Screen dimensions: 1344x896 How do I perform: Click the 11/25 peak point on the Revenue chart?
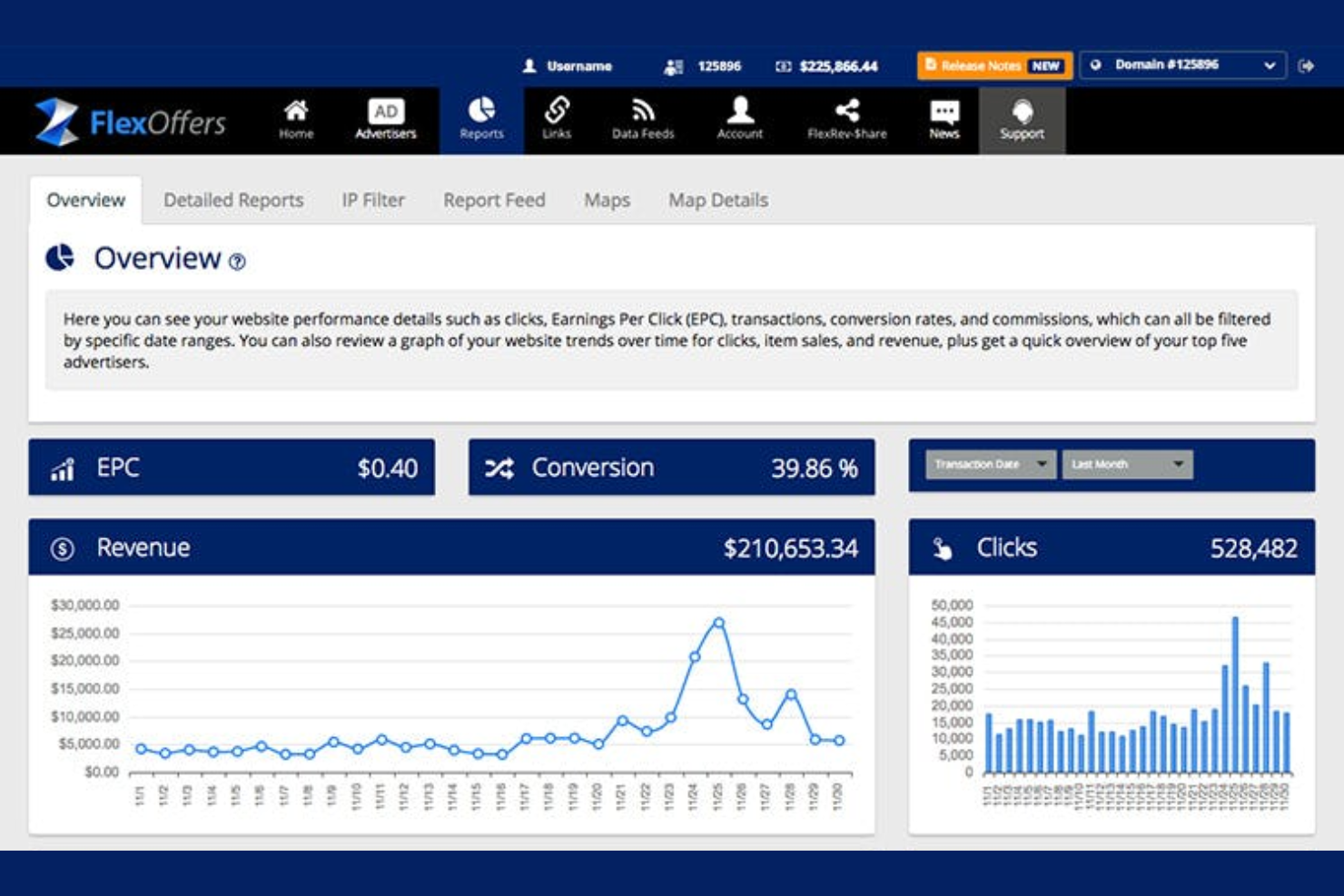click(718, 623)
